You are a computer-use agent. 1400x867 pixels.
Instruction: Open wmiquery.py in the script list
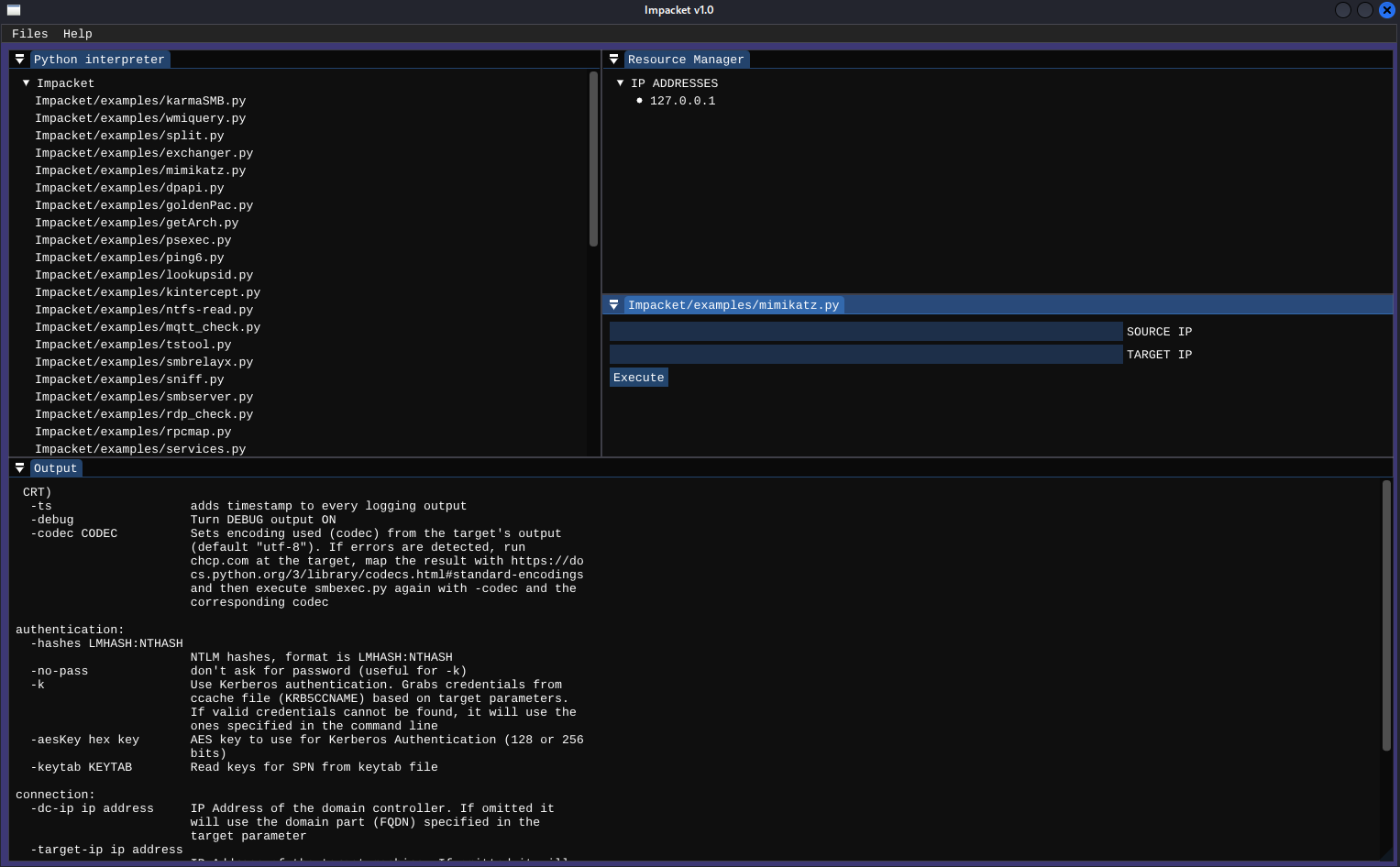[x=140, y=118]
